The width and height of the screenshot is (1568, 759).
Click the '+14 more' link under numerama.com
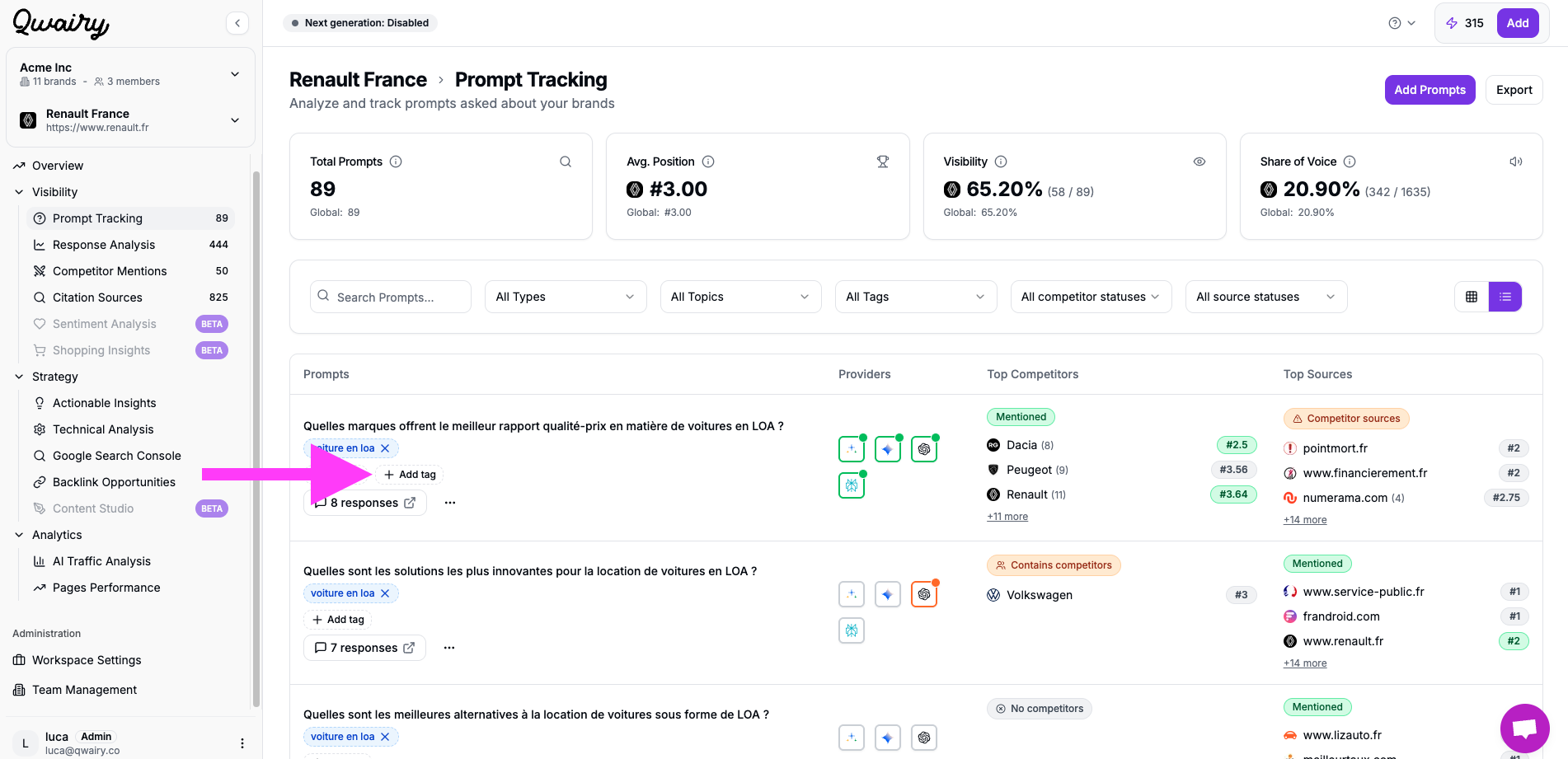(1305, 520)
